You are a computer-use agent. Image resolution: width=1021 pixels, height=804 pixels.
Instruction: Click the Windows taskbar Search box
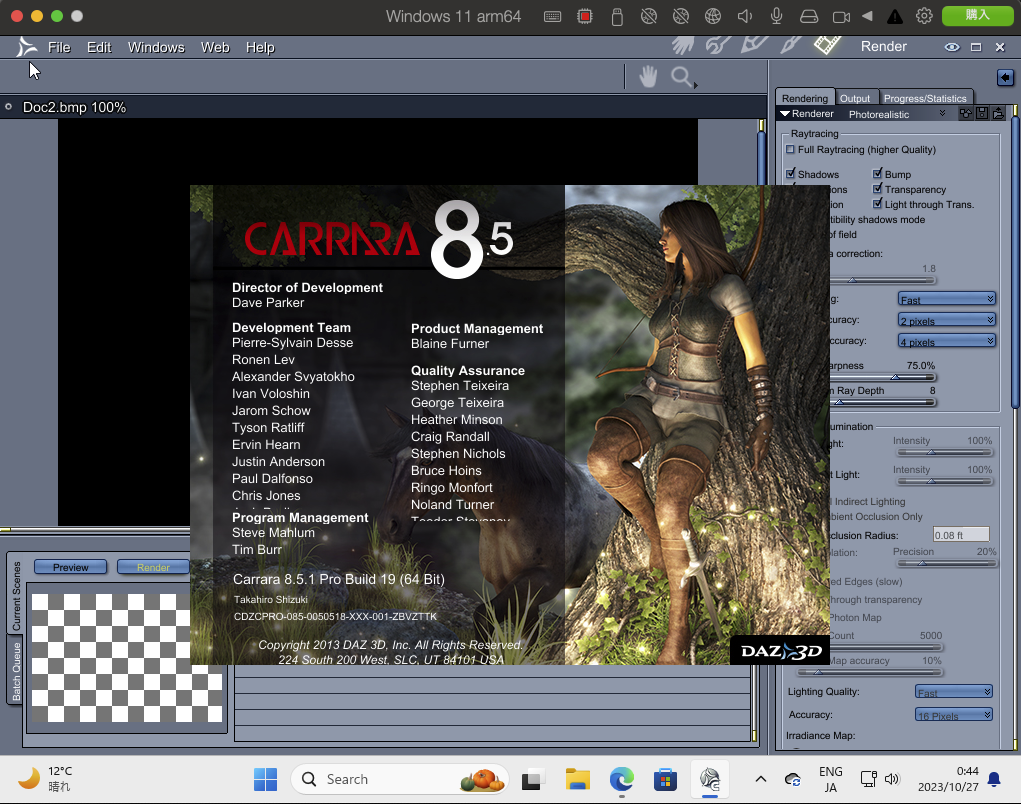[400, 779]
